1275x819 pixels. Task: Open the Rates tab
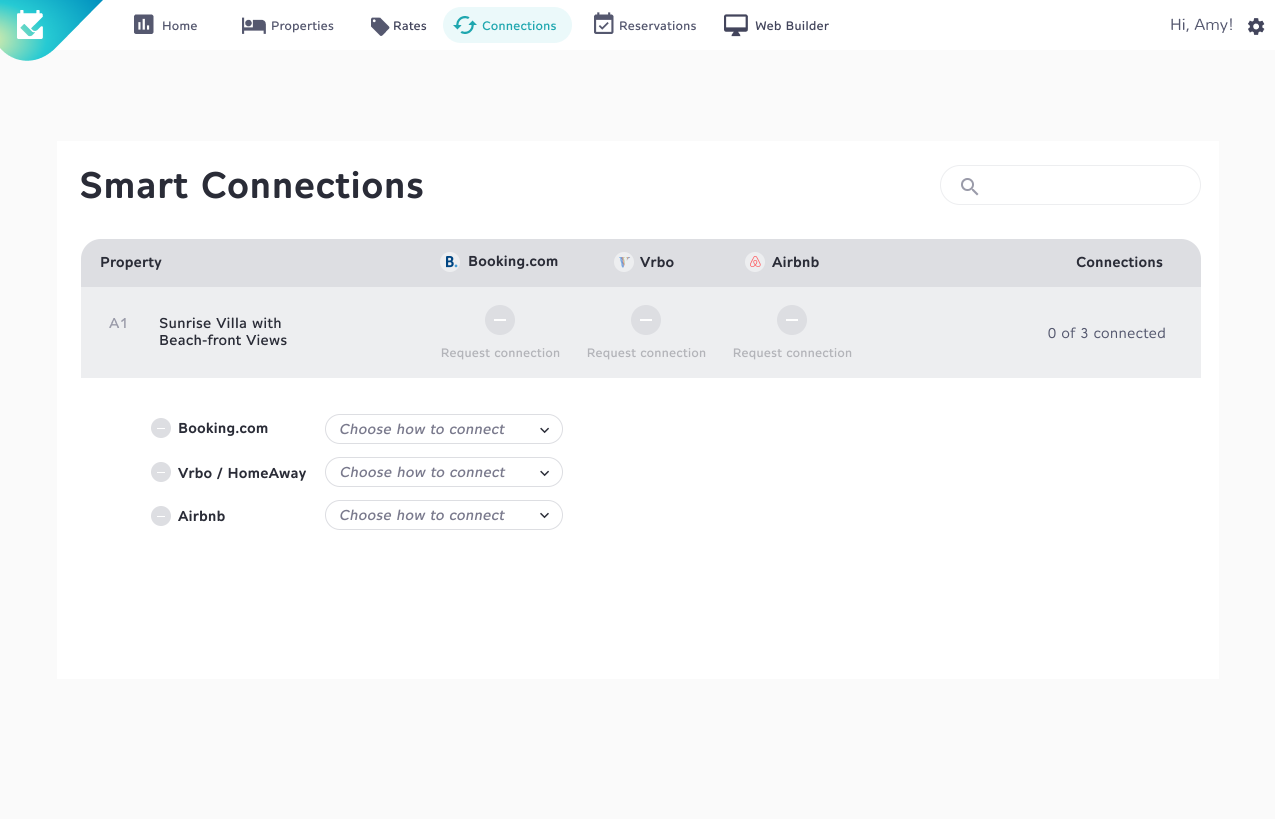[399, 25]
